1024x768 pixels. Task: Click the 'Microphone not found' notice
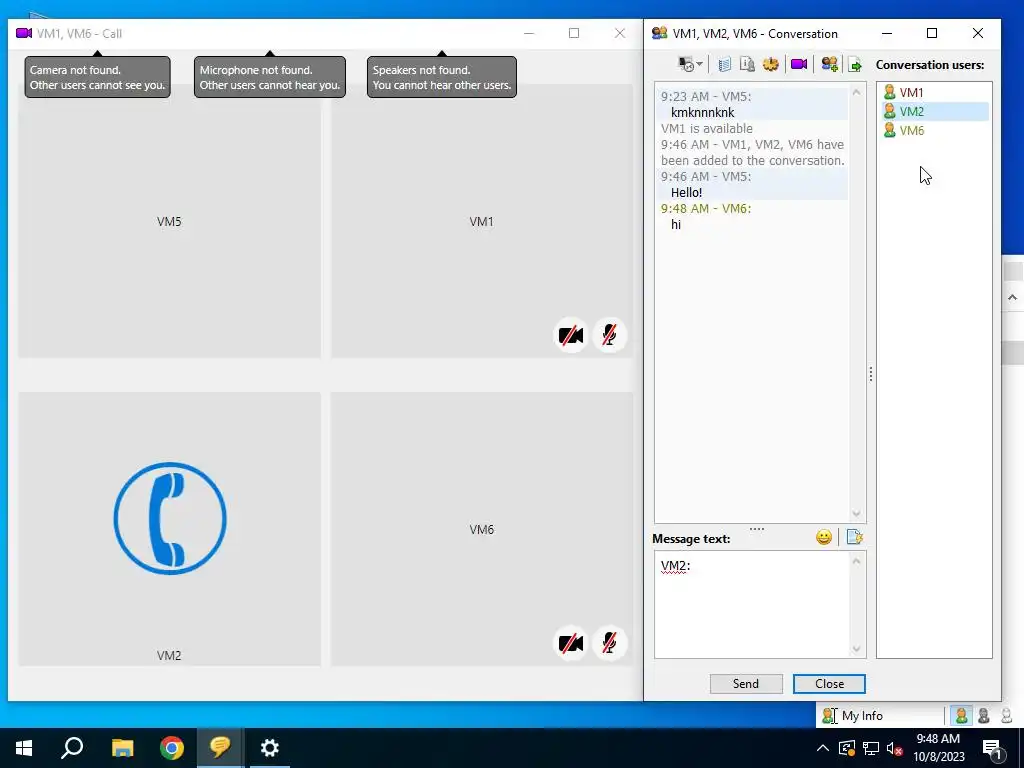pos(270,77)
